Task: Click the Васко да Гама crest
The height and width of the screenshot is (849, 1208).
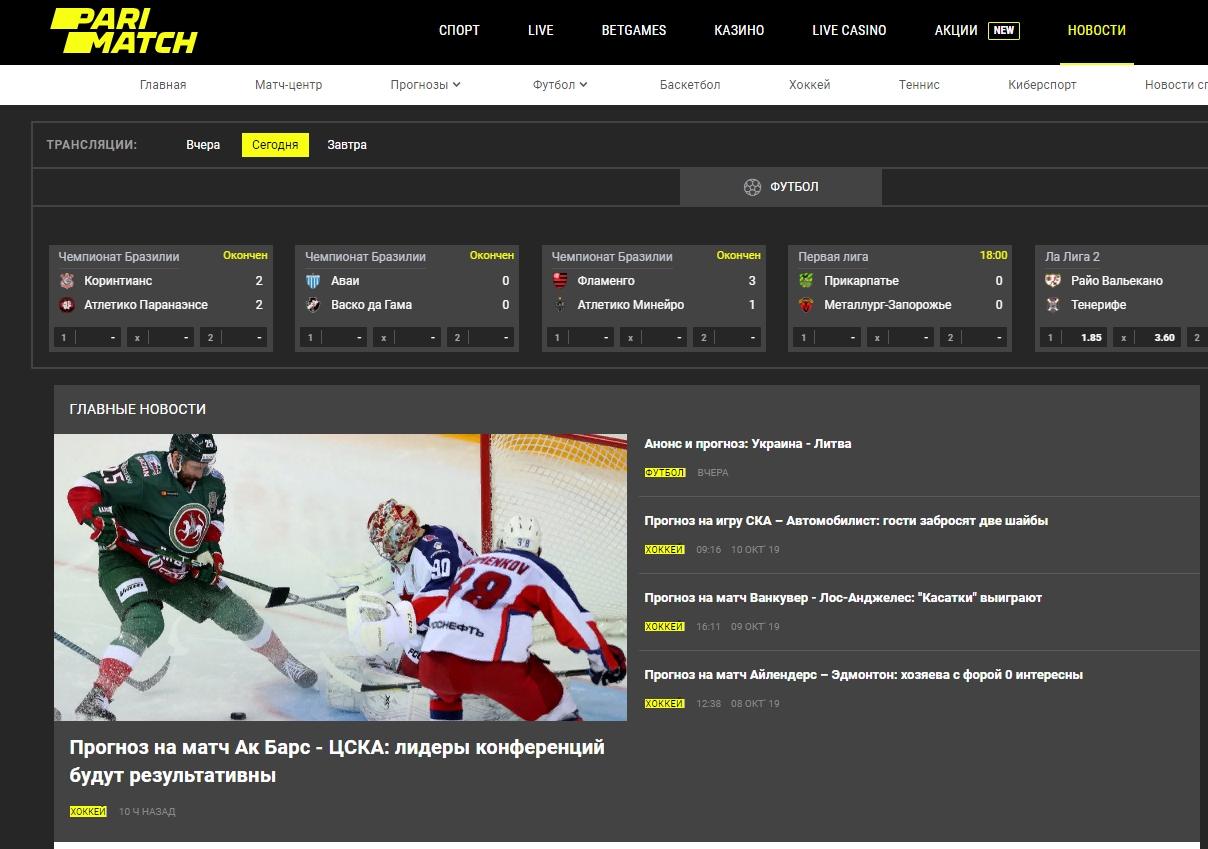Action: coord(314,305)
